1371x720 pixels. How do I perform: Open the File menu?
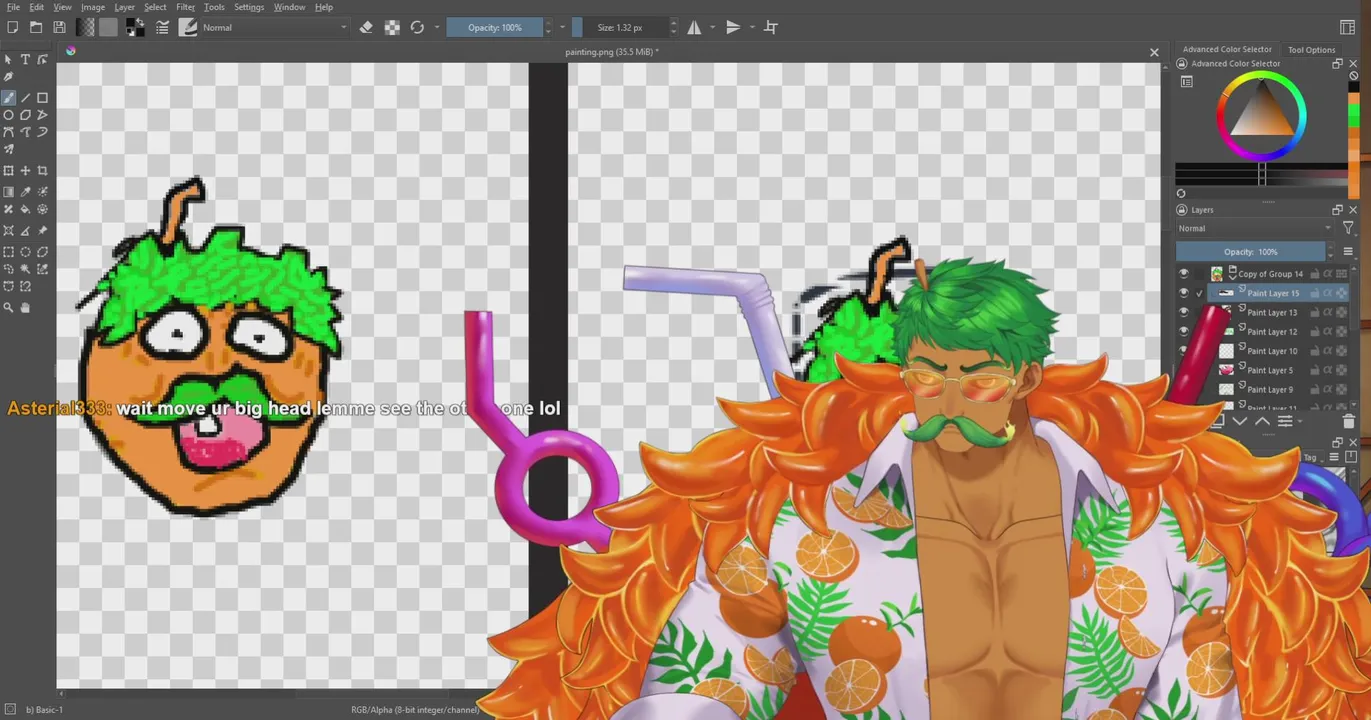14,7
